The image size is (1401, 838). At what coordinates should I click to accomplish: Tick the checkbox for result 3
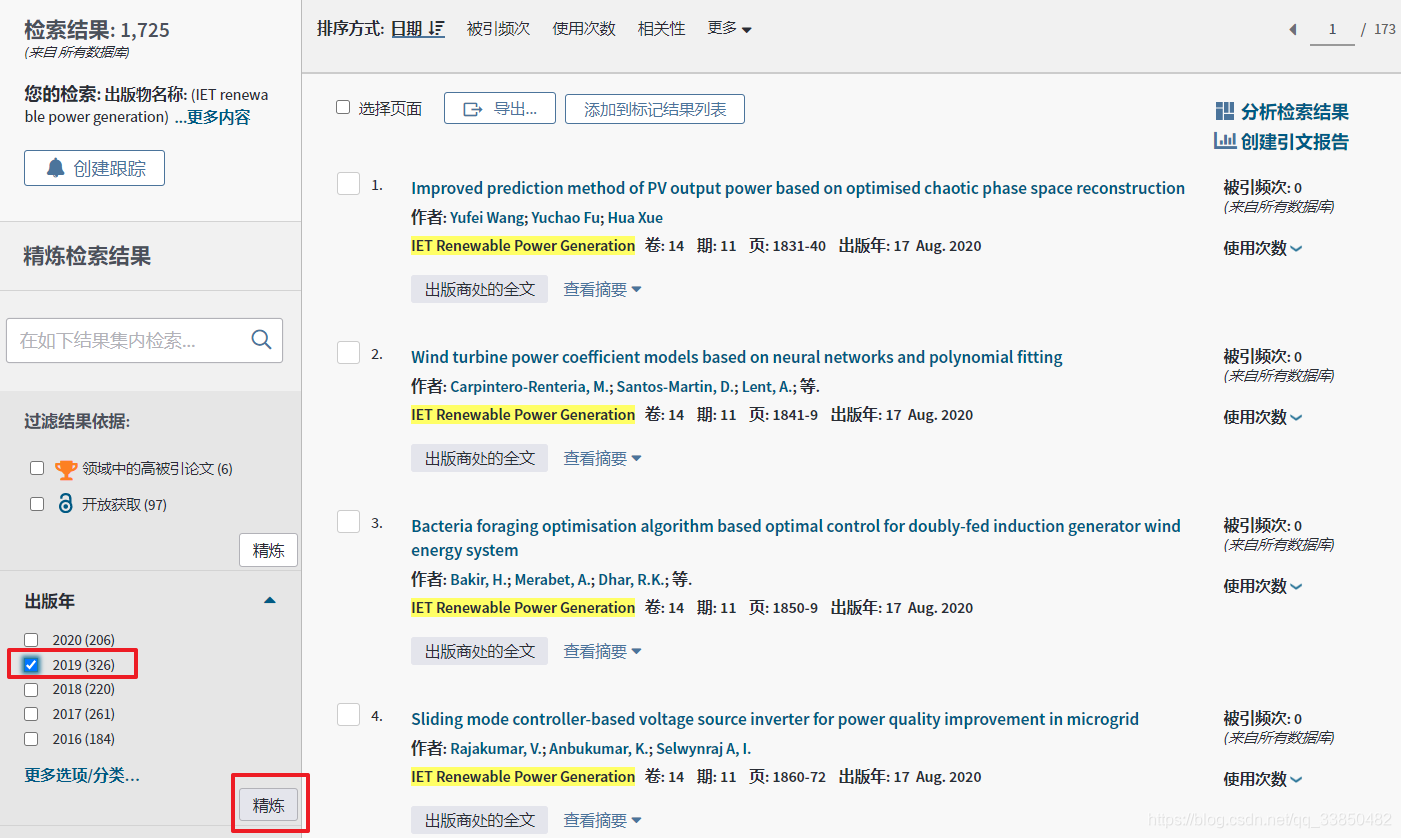[348, 522]
